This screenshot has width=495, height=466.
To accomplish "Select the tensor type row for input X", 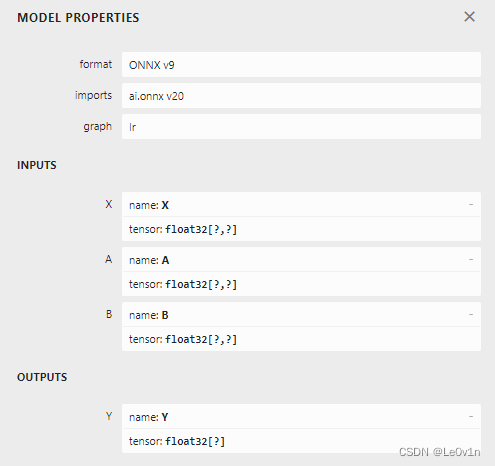I will (301, 229).
